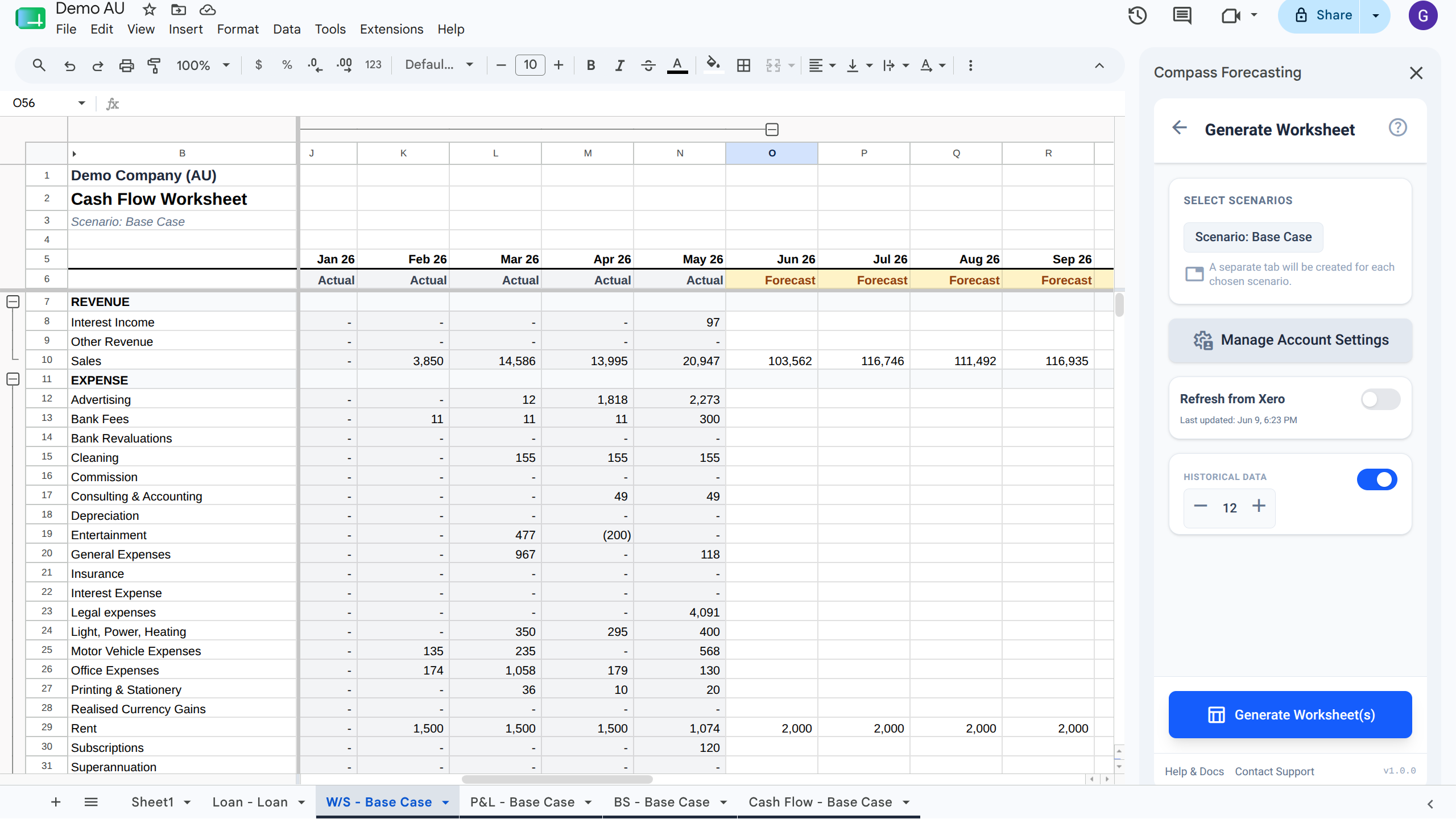Print the spreadsheet

point(126,65)
